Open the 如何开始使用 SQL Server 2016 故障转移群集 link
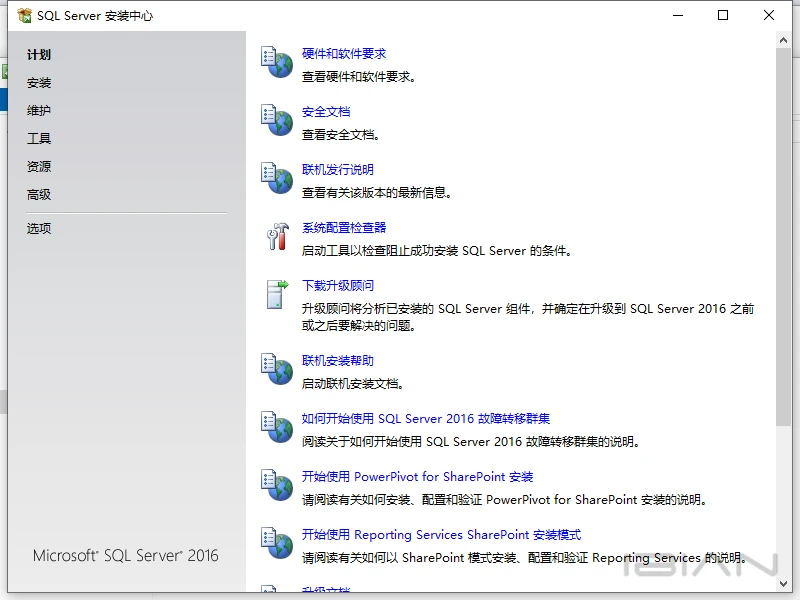Viewport: 800px width, 600px height. [x=426, y=419]
